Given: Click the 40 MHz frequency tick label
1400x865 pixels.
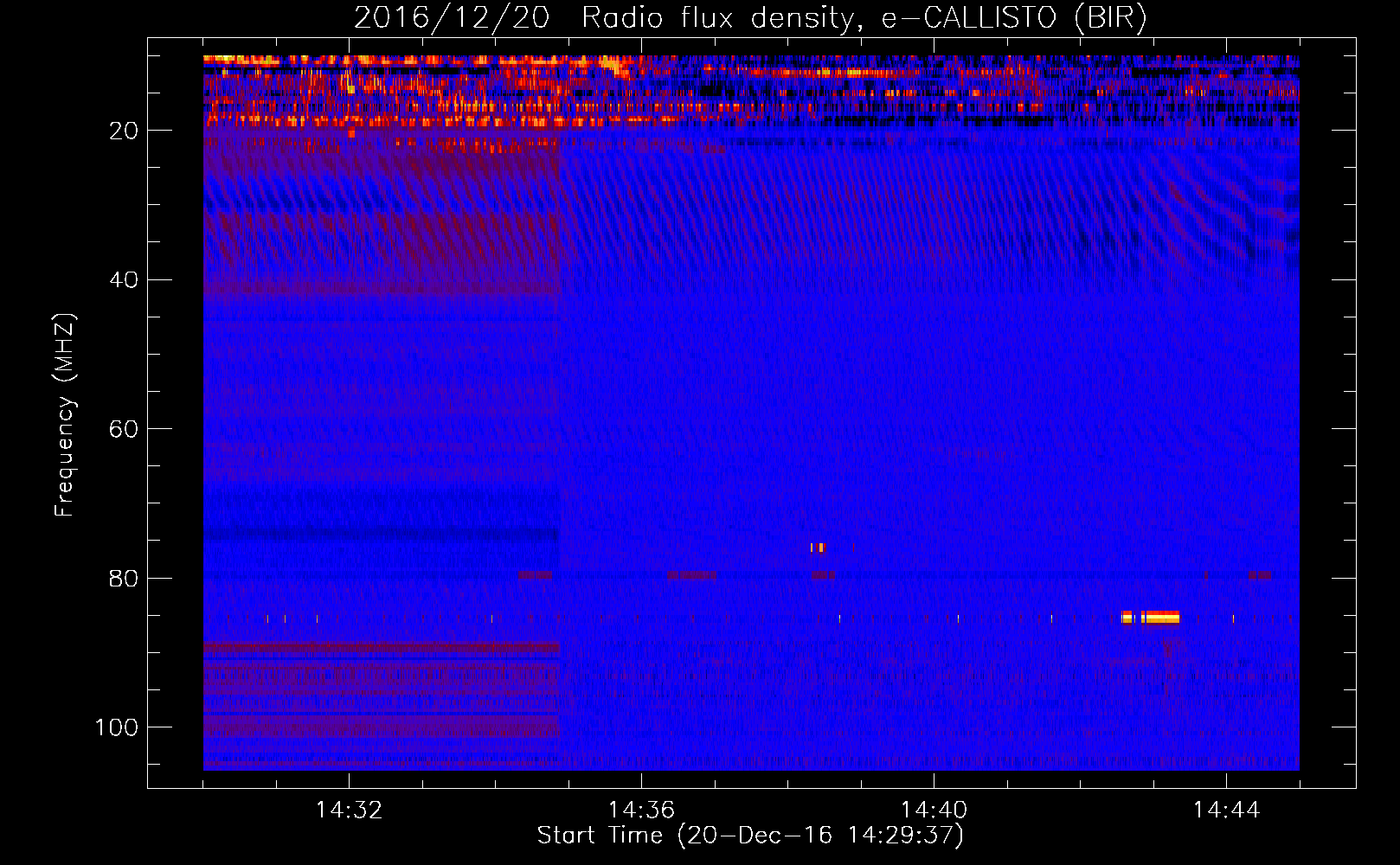Looking at the screenshot, I should coord(124,280).
